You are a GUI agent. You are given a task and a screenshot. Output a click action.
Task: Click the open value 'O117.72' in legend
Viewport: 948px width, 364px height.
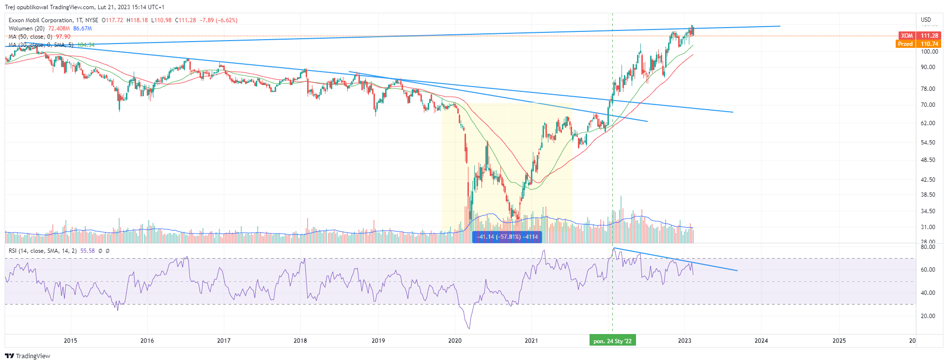point(112,20)
